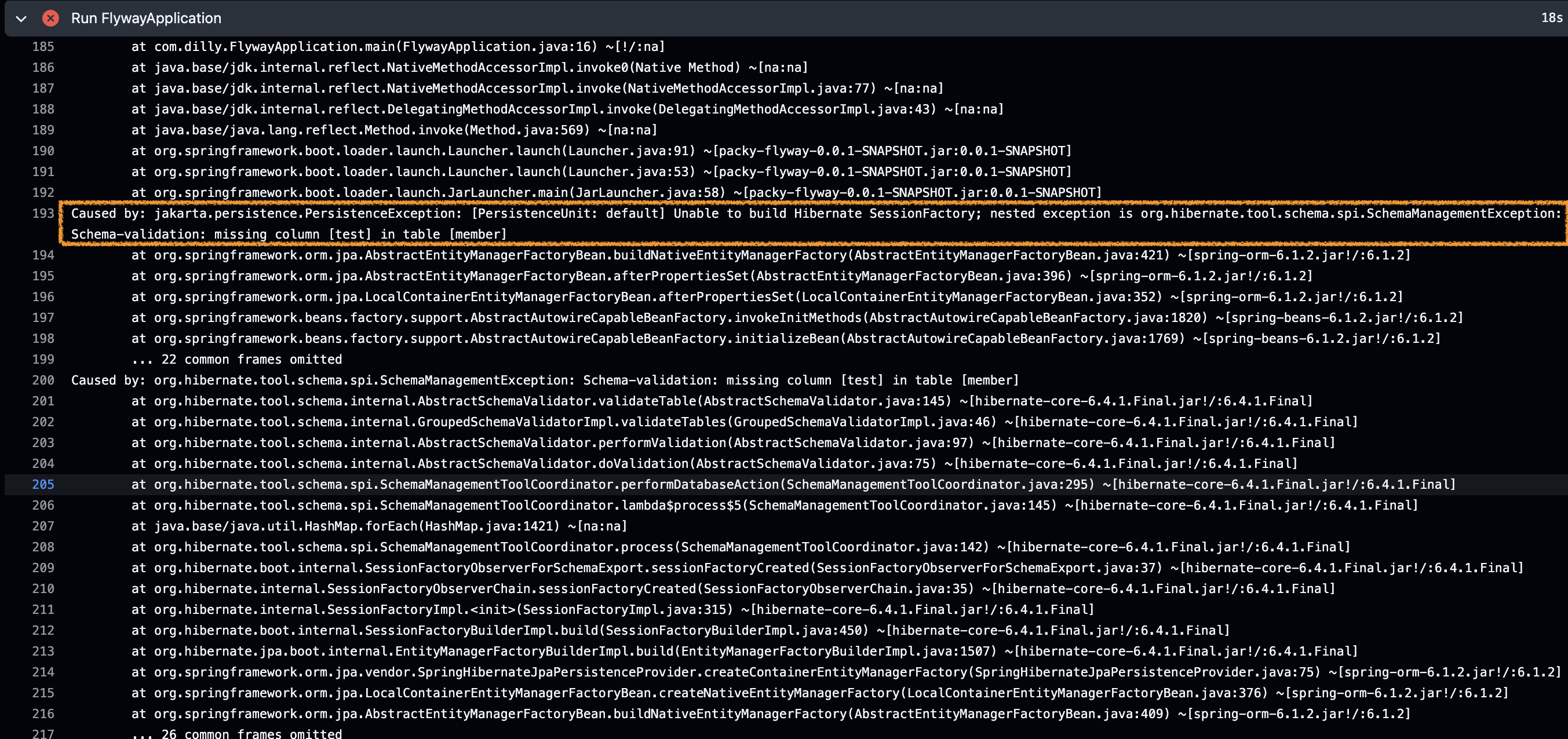Click the PersistenceException 'Caused by' log line

pos(816,214)
